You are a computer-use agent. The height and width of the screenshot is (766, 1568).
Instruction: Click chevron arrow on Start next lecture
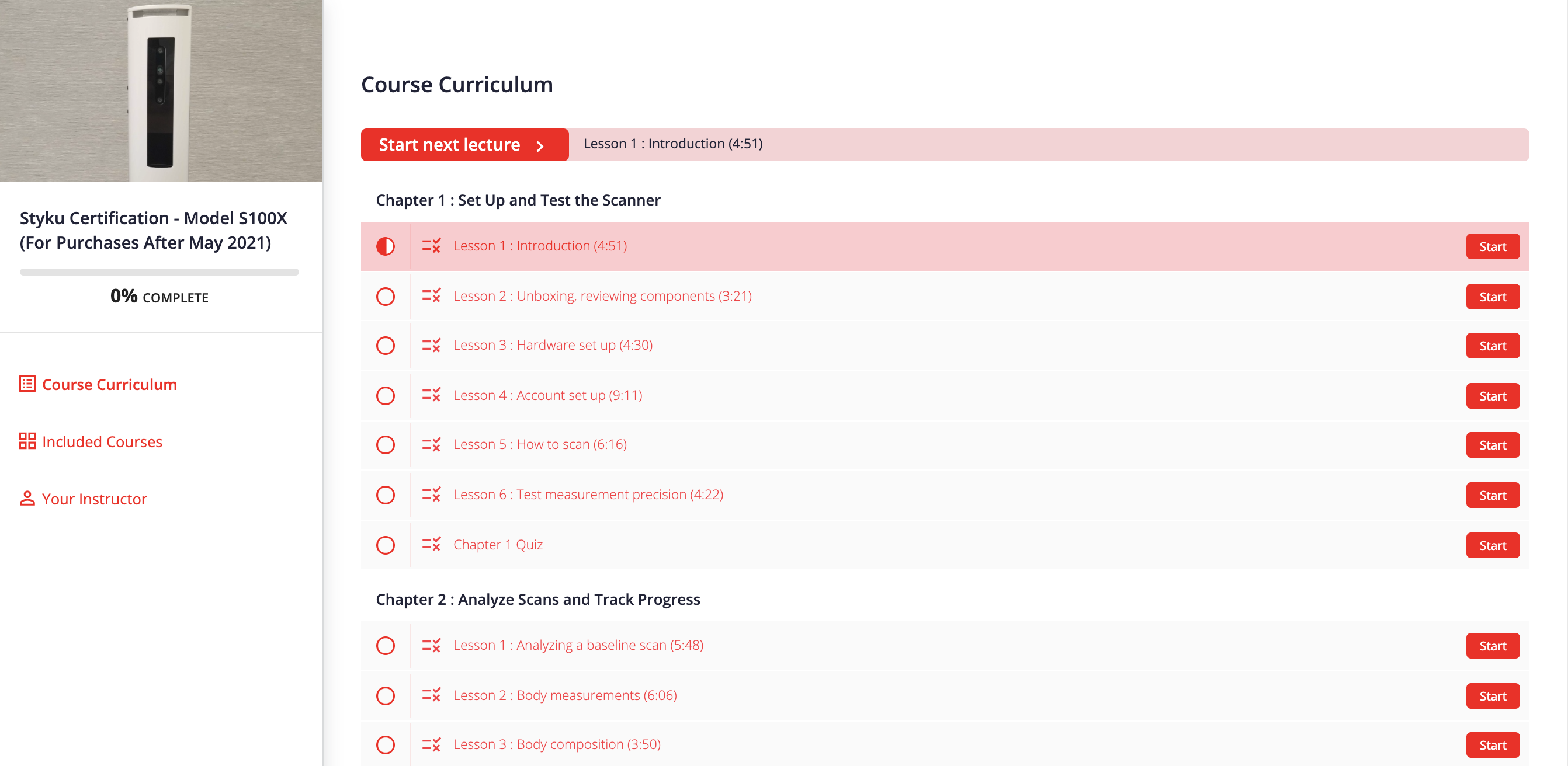(x=539, y=146)
